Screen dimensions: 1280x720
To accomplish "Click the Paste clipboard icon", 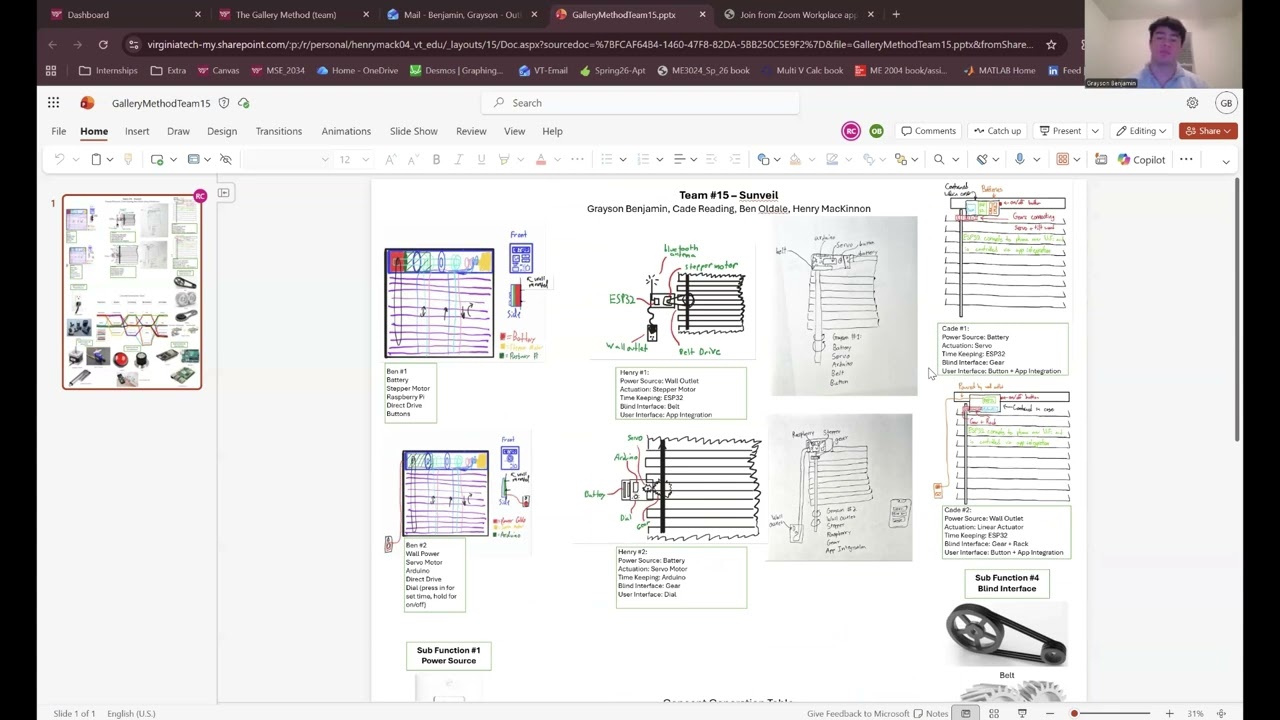I will (96, 160).
